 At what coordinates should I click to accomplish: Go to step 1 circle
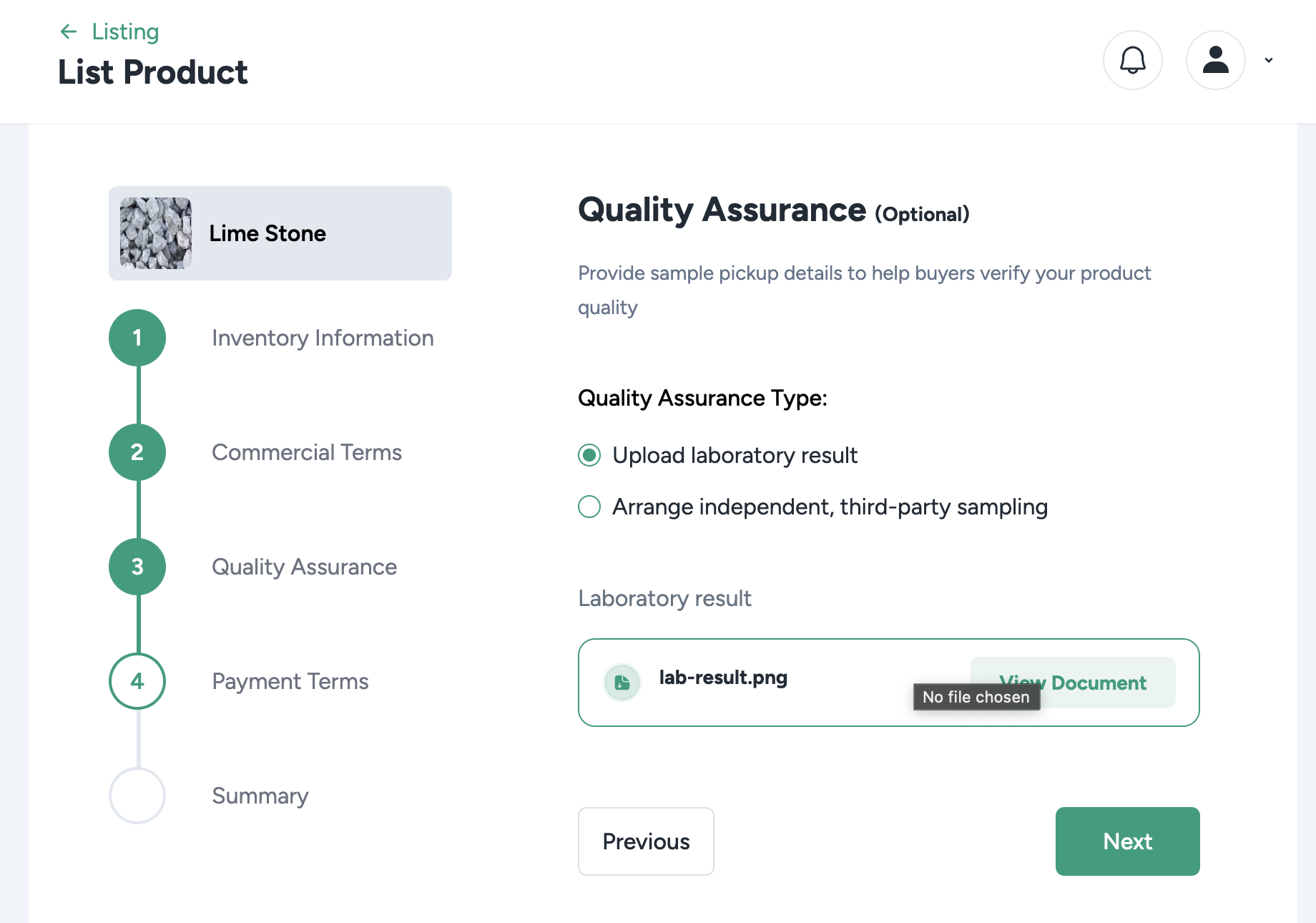pos(137,338)
